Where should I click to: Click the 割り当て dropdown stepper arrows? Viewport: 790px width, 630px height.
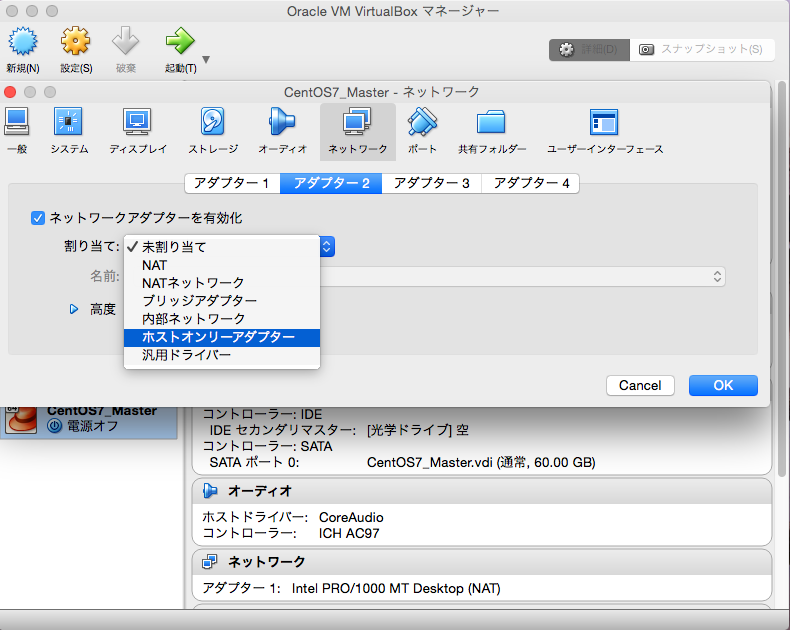coord(327,247)
